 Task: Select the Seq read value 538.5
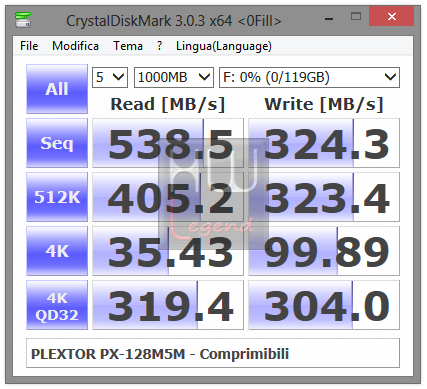coord(168,143)
